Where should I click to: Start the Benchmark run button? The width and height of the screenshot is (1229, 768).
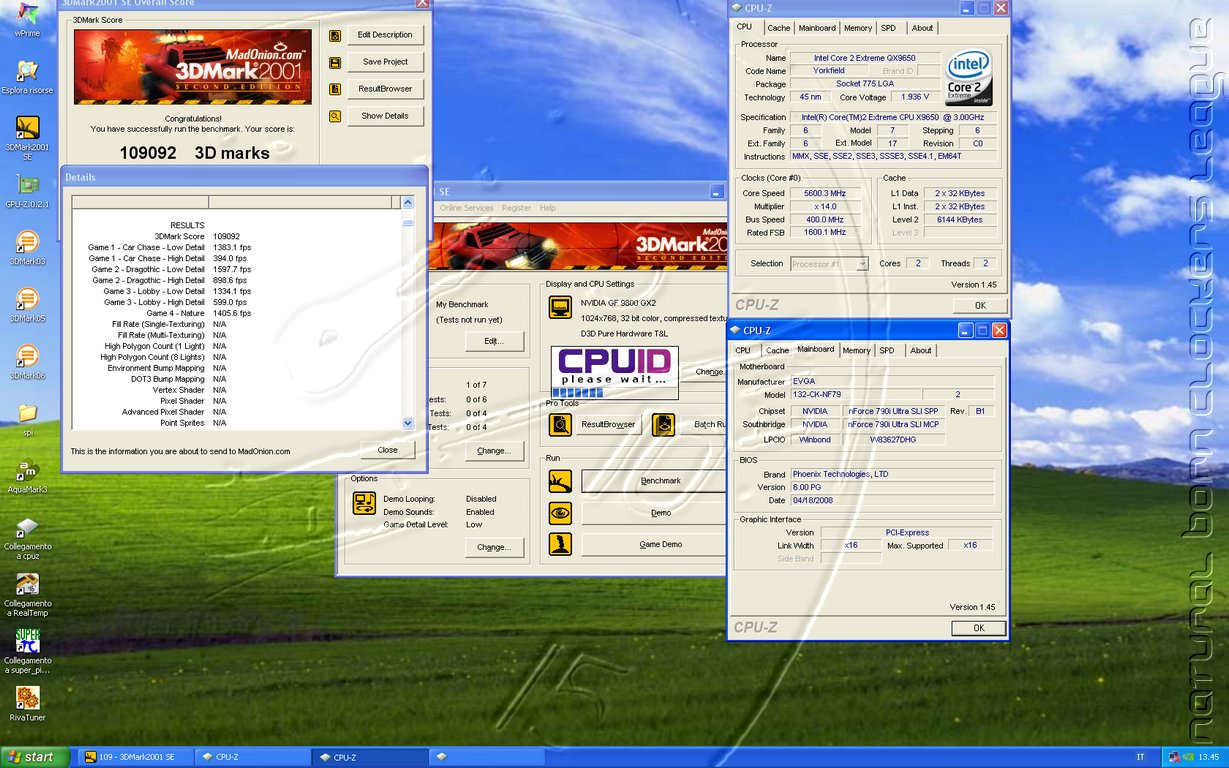(653, 481)
